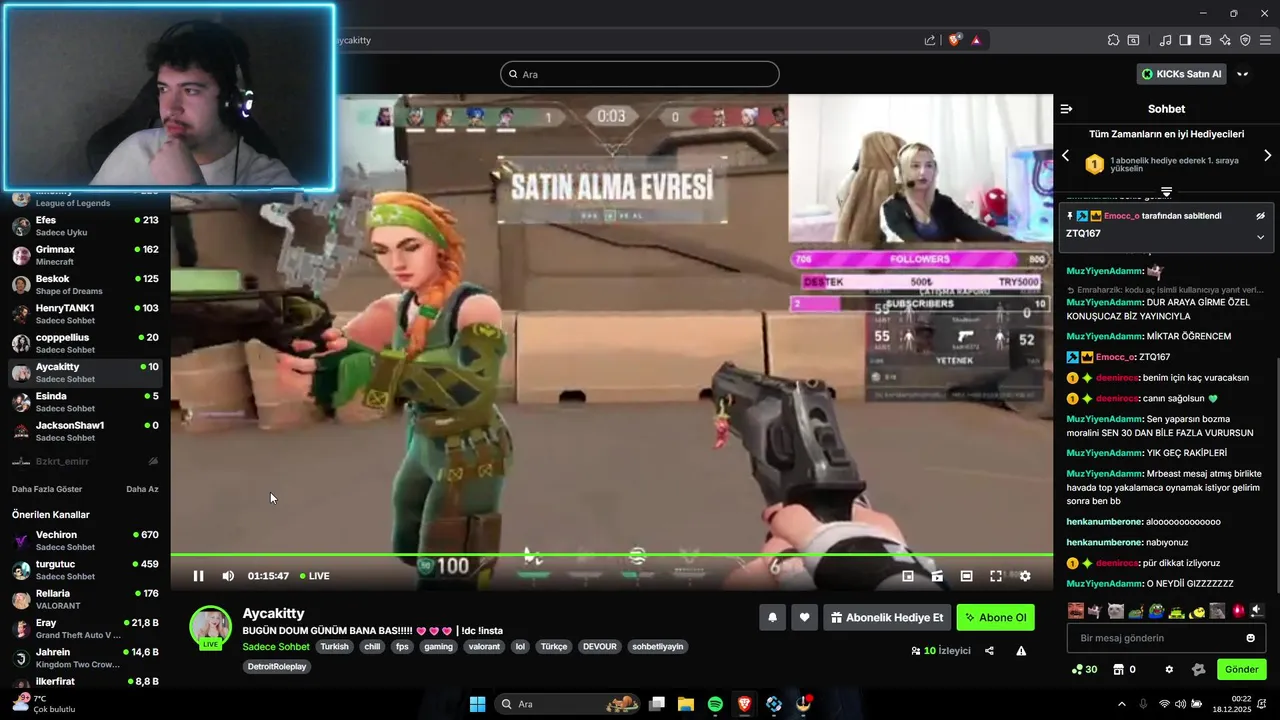Toggle the browser sidebar panel icon
1280x720 pixels.
click(x=1185, y=40)
